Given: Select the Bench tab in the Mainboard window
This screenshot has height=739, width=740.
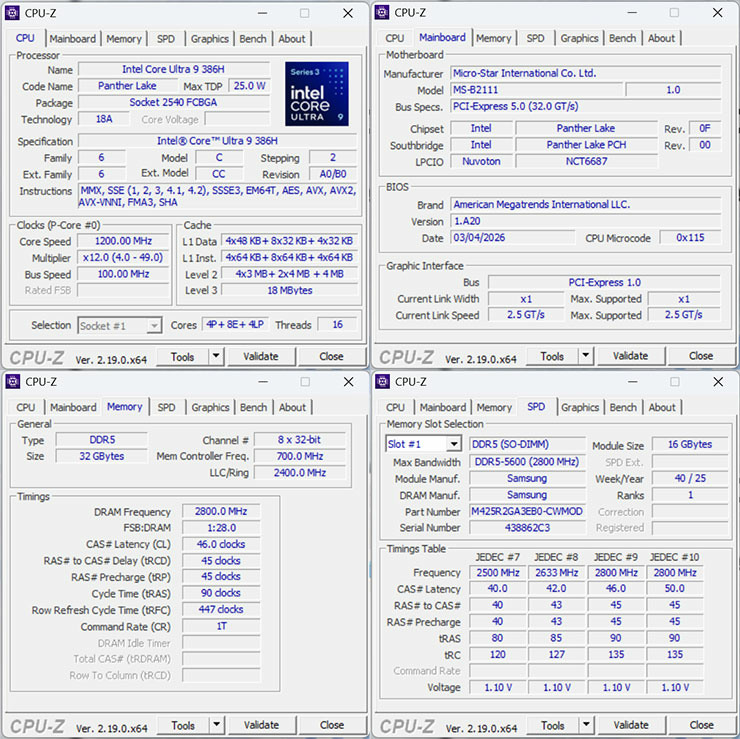Looking at the screenshot, I should click(622, 38).
